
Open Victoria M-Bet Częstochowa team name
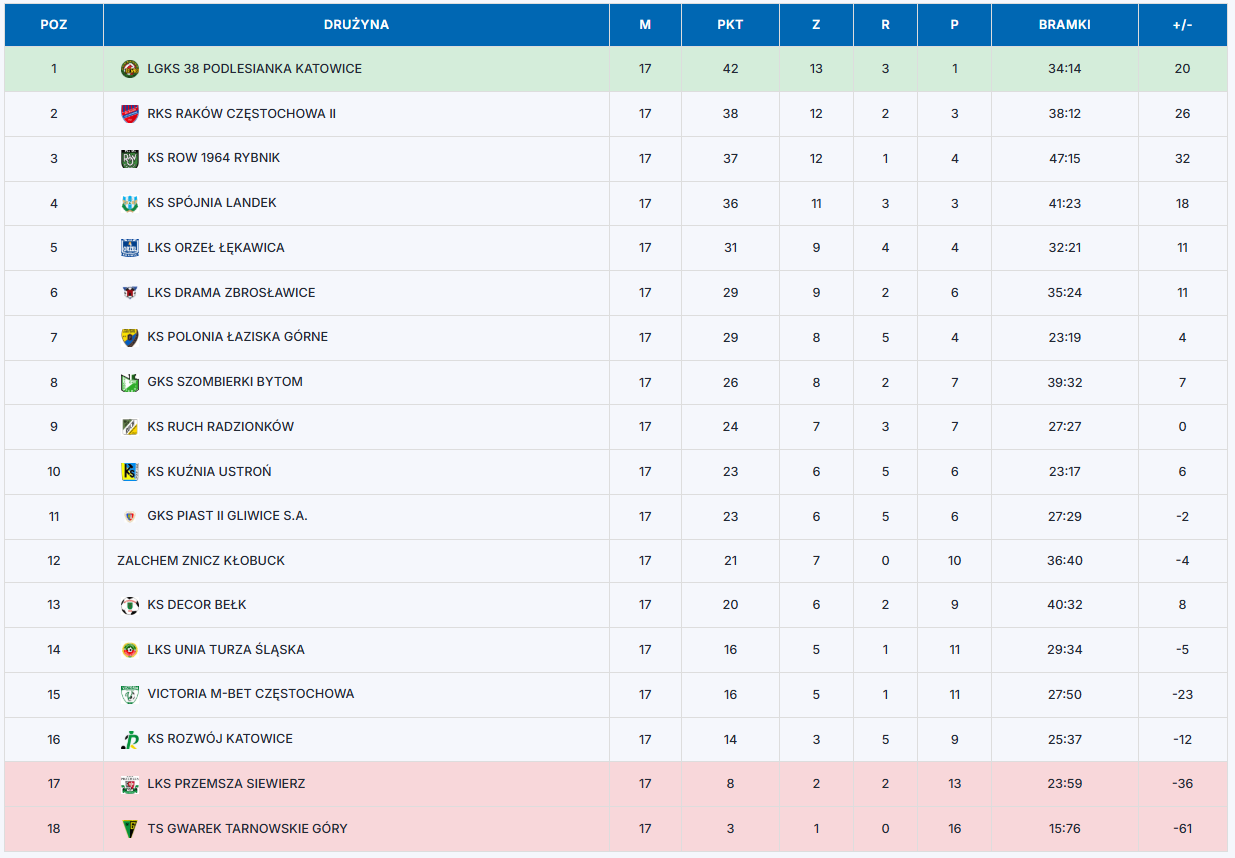[250, 694]
